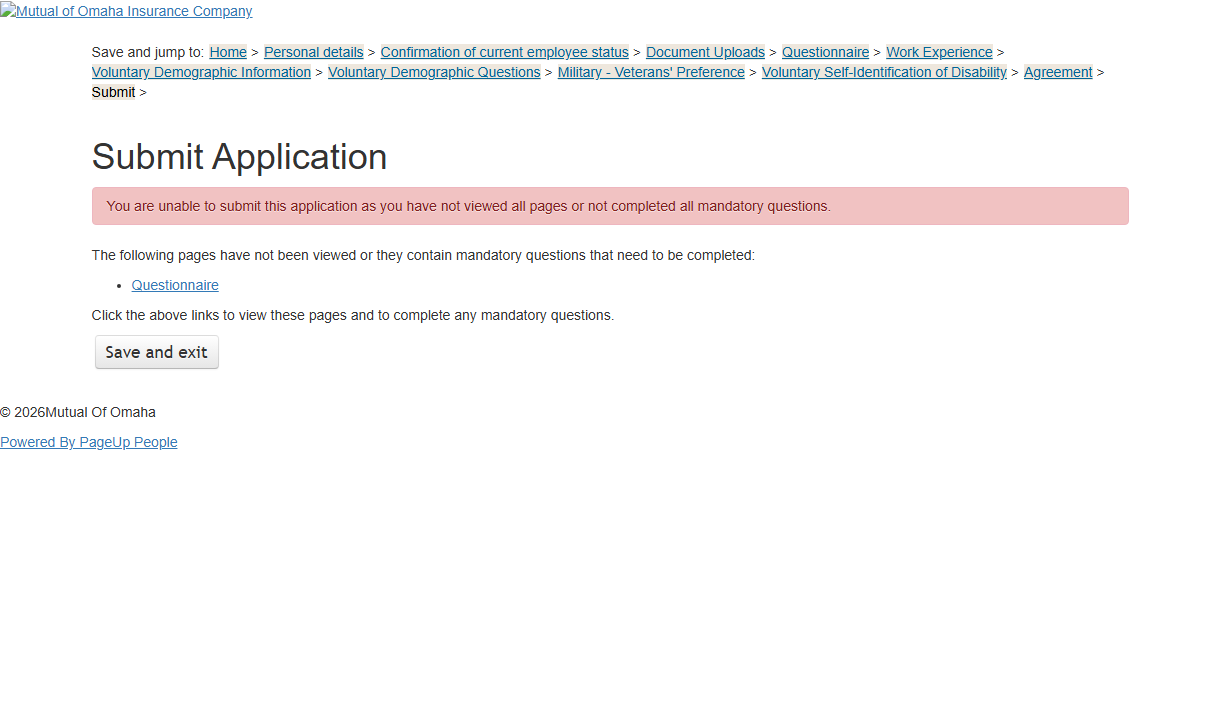Click the Submit Application heading

click(x=239, y=157)
